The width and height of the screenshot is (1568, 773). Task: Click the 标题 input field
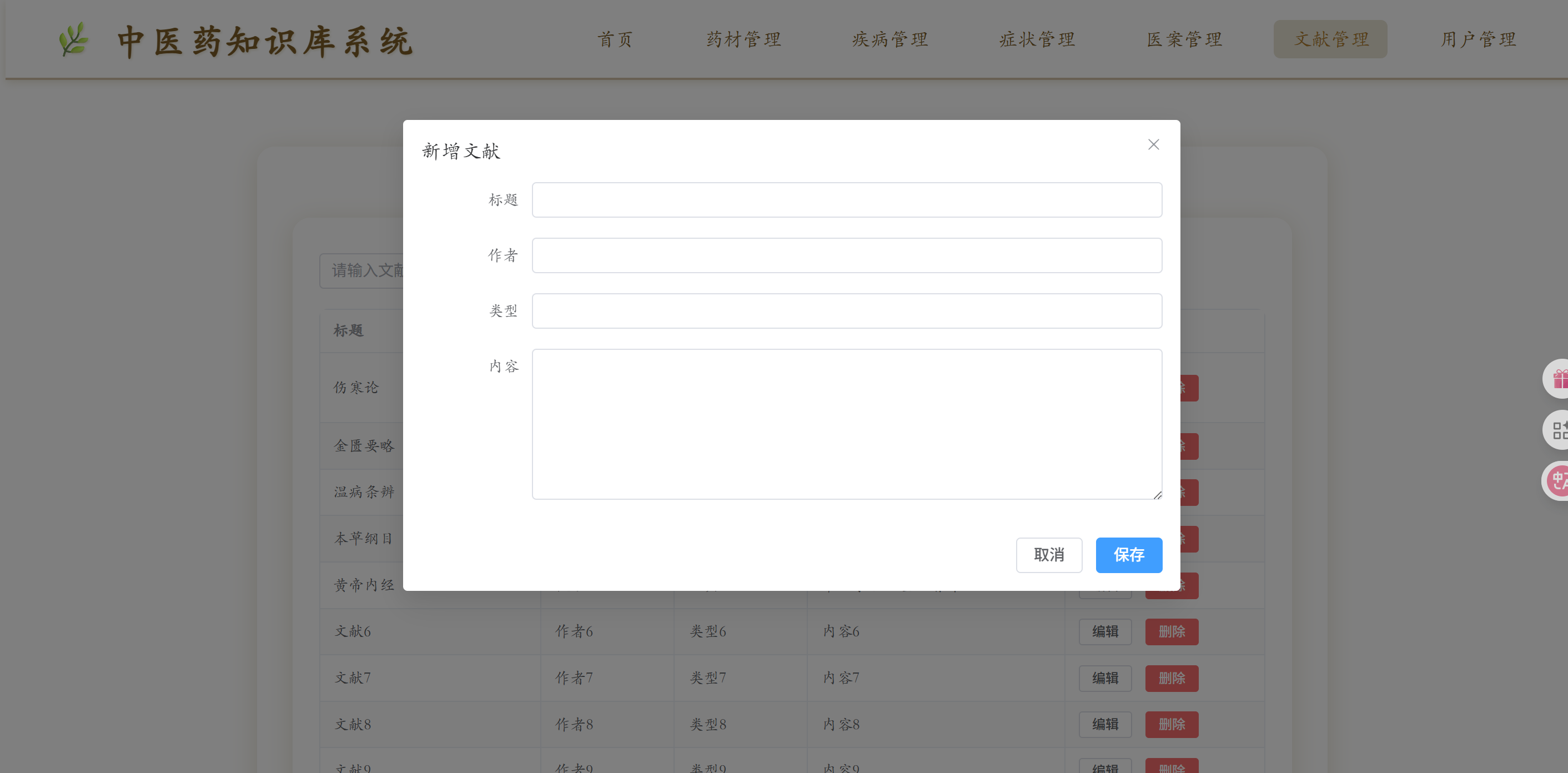(x=846, y=200)
